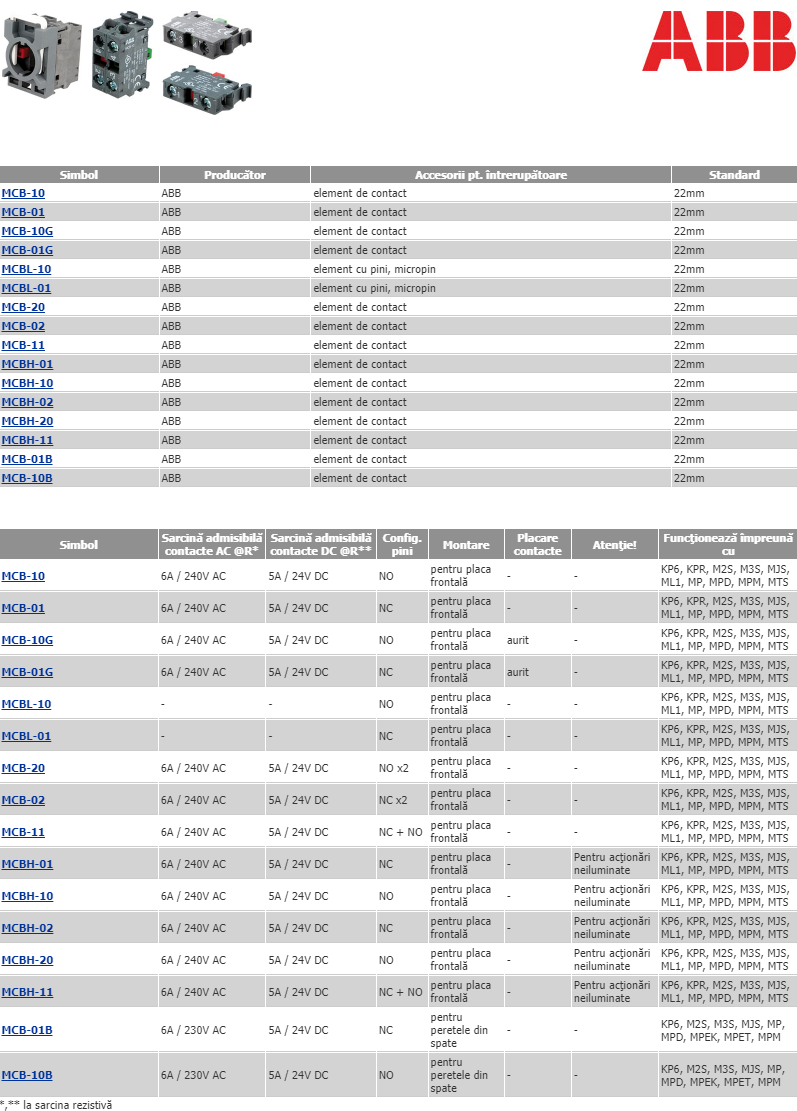Open MCB-02 link in the Montare specifications table
Viewport: 797px width, 1111px height.
23,800
